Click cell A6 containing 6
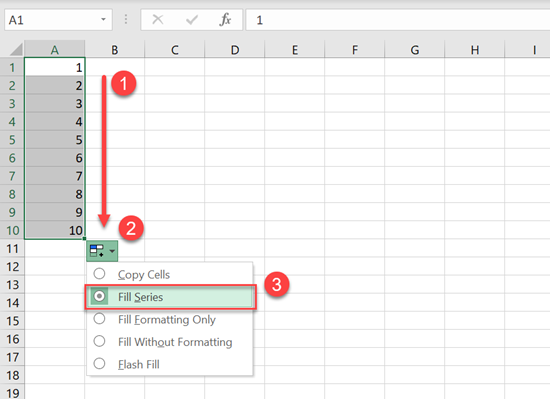The image size is (550, 399). pos(55,158)
